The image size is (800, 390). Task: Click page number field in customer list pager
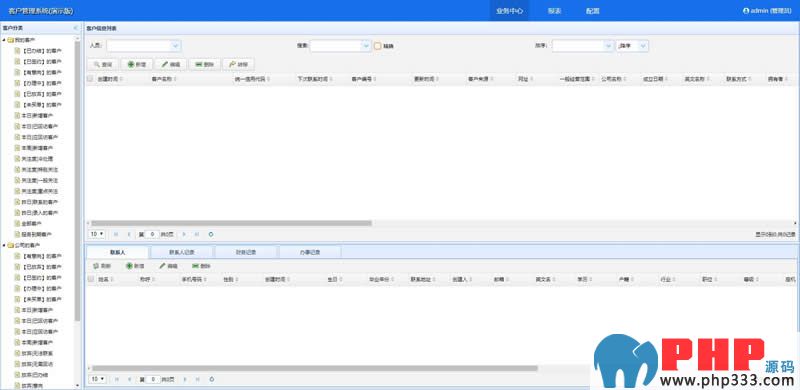[152, 234]
